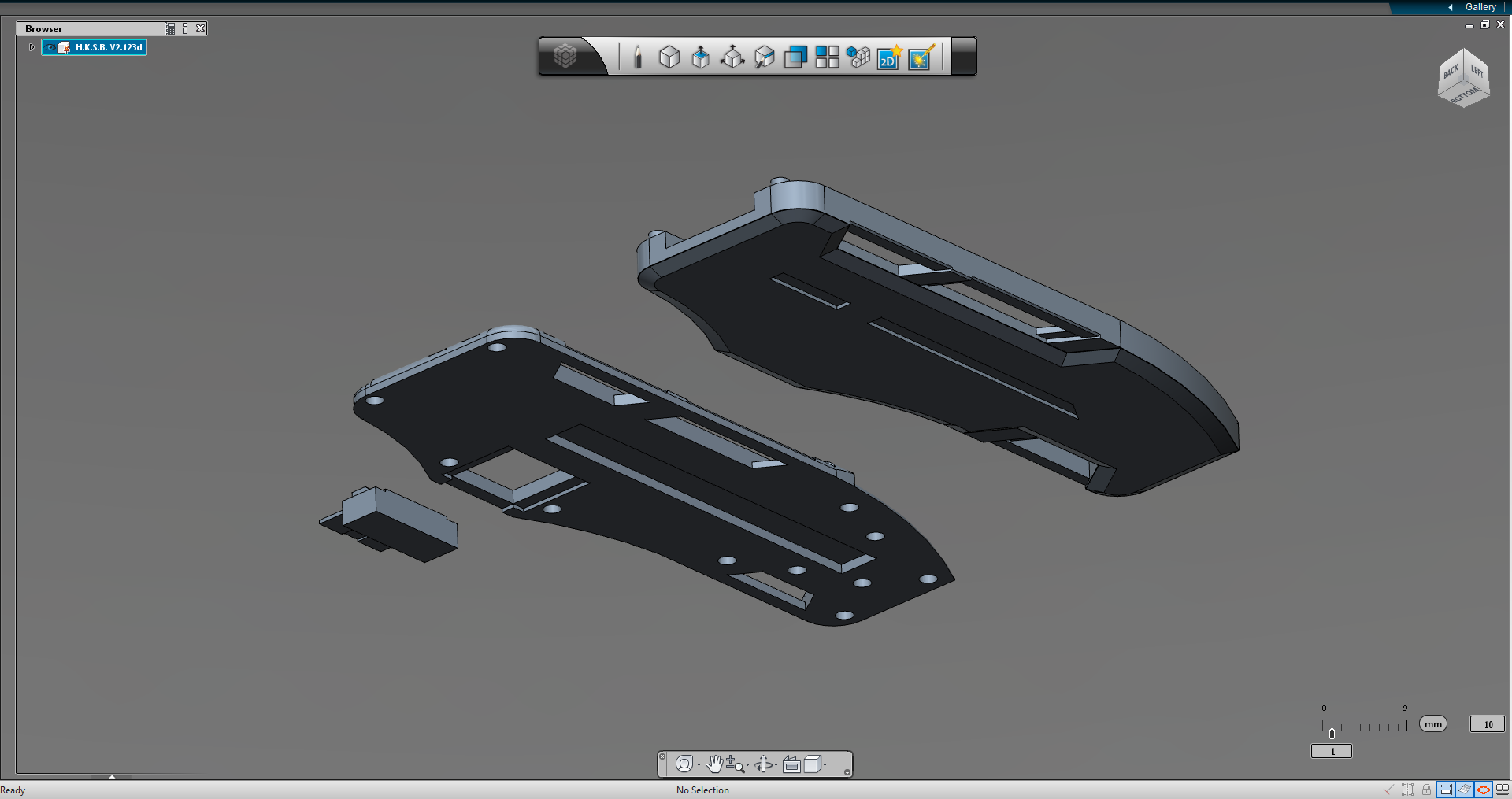Click the BOTTOM face of the view cube
The height and width of the screenshot is (799, 1512).
1465,94
